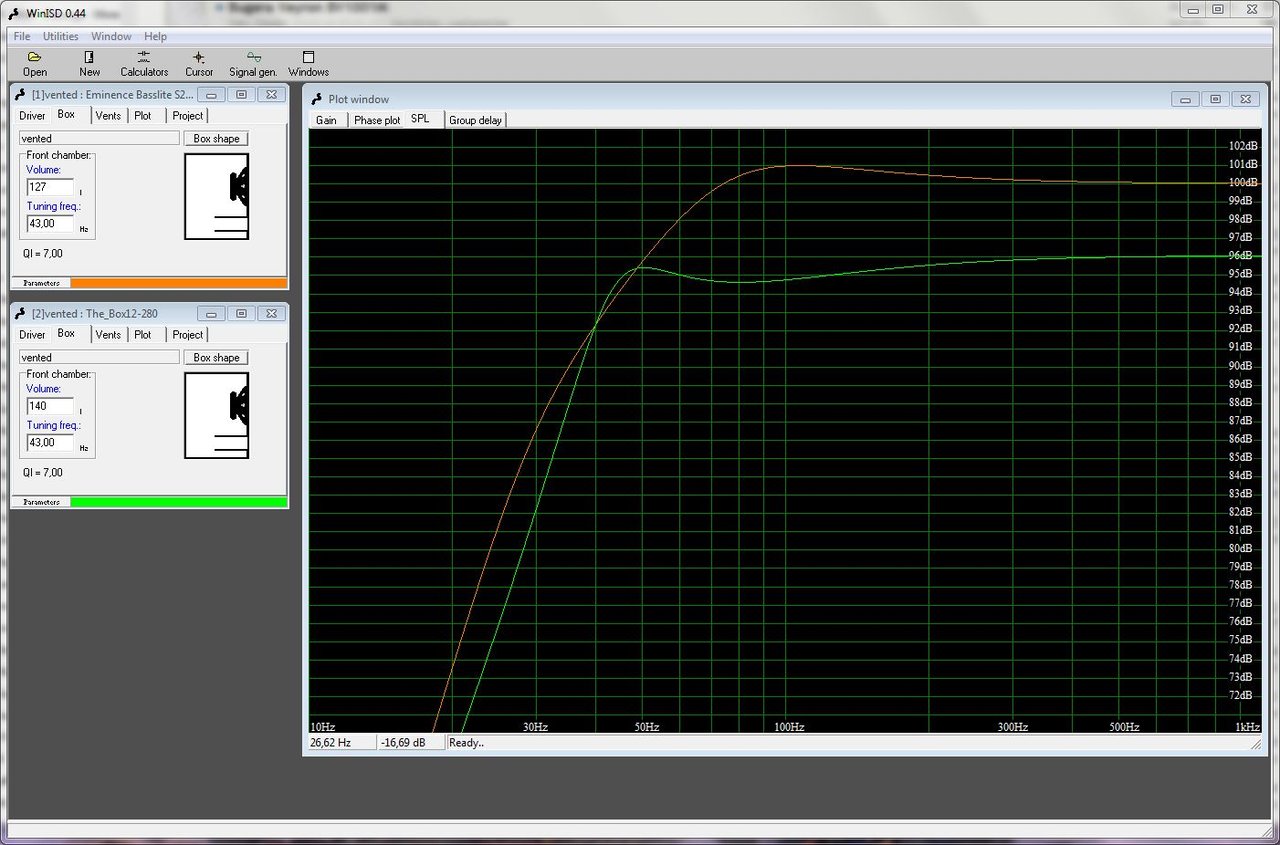Click the orange color bar of project one

coord(178,283)
